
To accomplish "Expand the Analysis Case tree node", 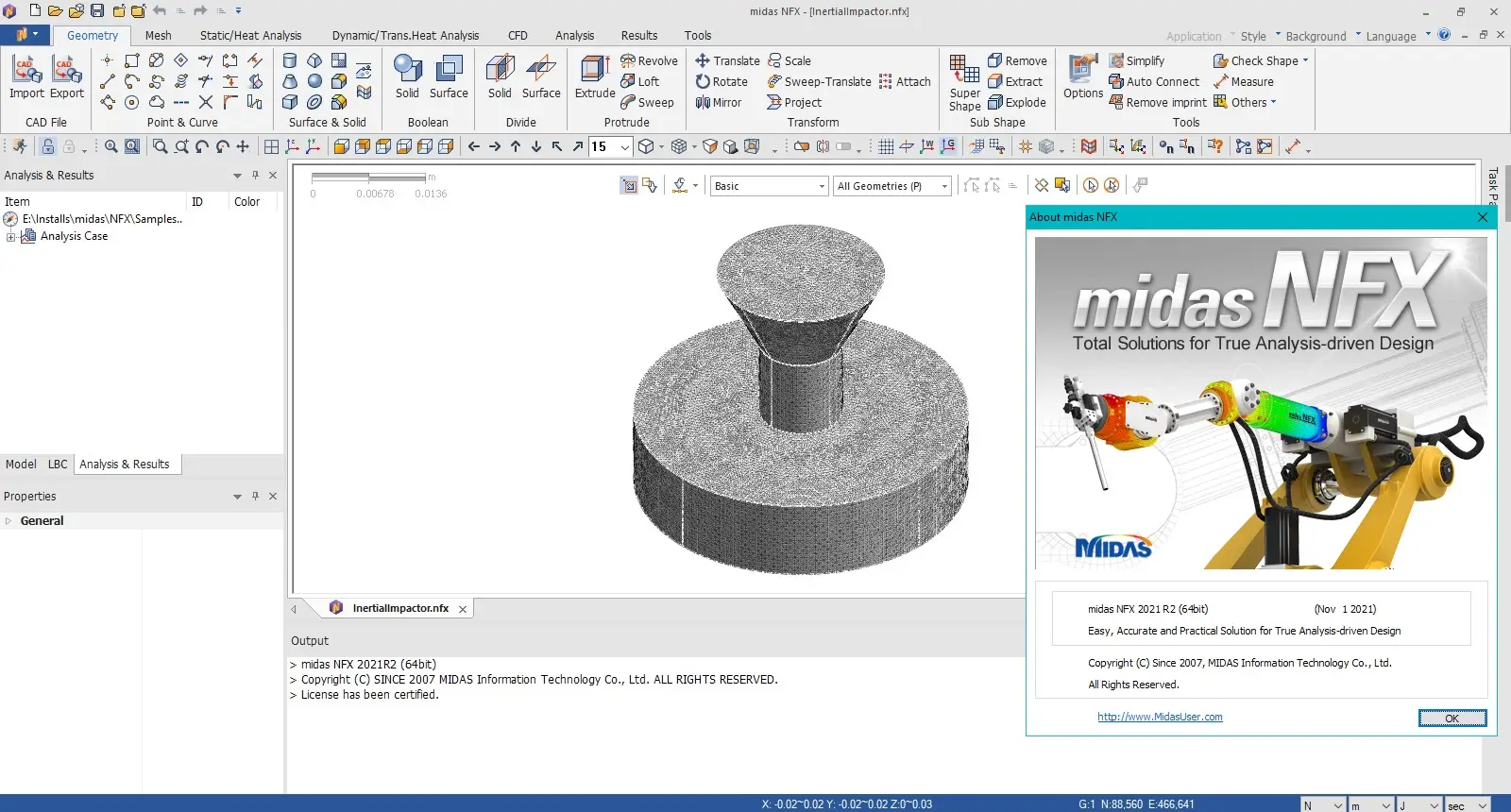I will (10, 236).
